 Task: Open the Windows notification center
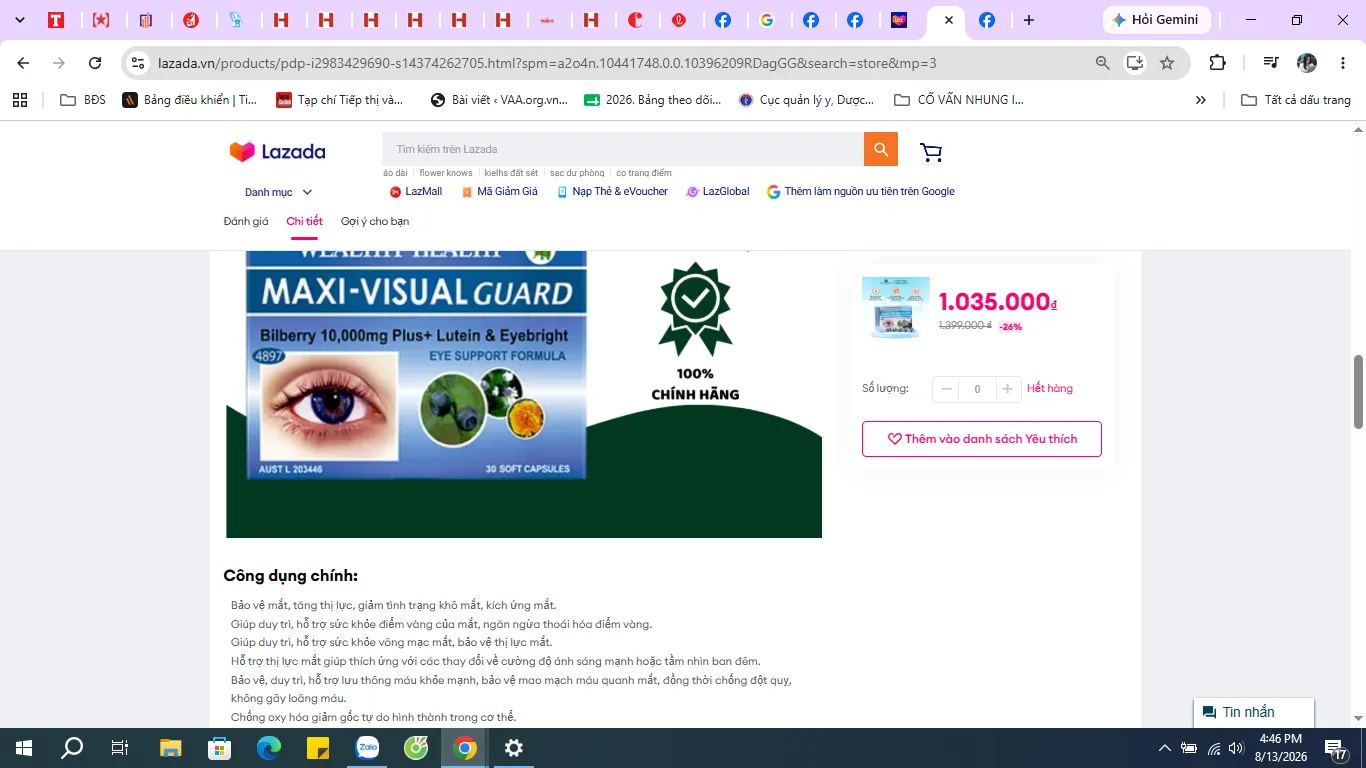[x=1335, y=748]
